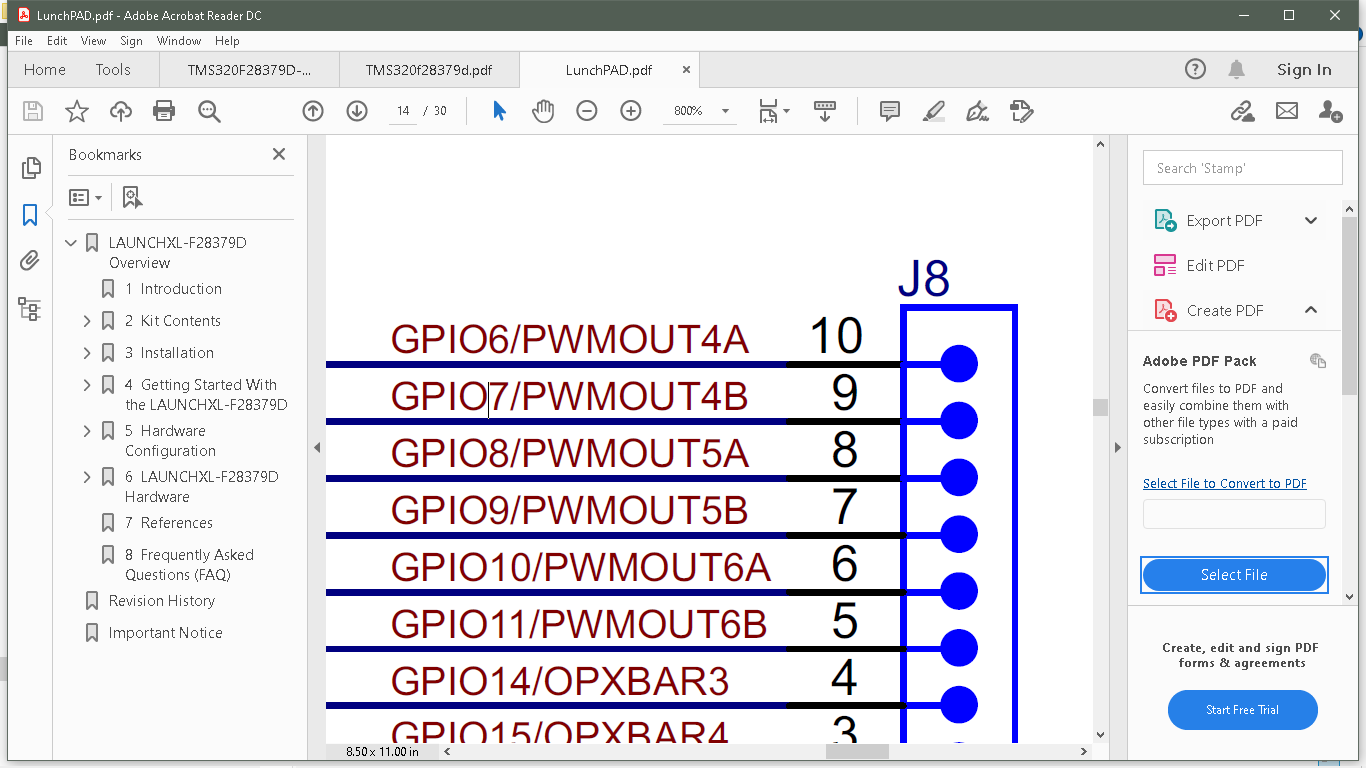Expand the 4 Getting Started bookmark
Viewport: 1366px width, 768px height.
(87, 385)
